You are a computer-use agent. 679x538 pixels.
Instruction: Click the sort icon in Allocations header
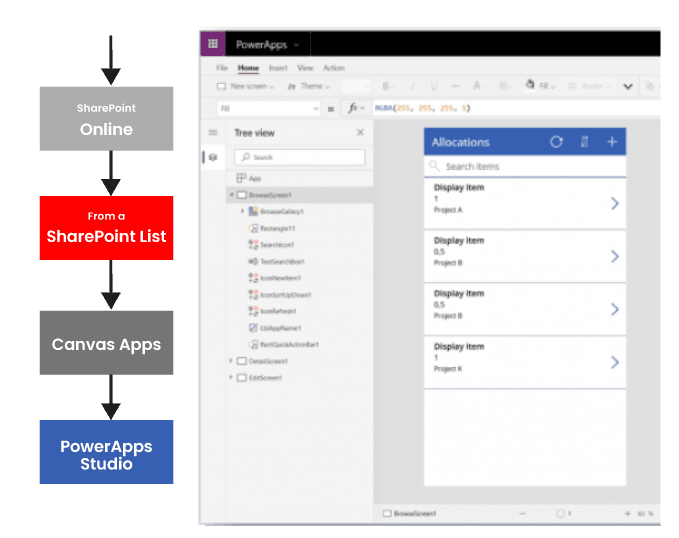585,142
